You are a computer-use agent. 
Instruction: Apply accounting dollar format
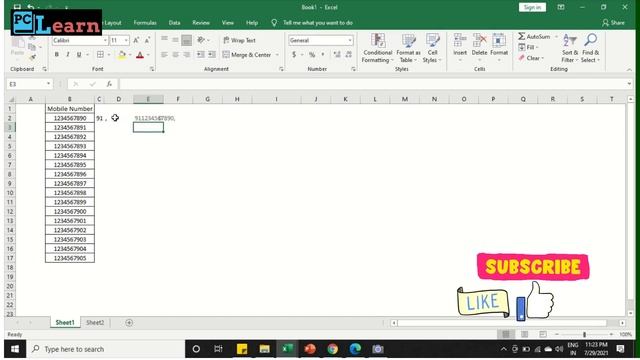[294, 54]
